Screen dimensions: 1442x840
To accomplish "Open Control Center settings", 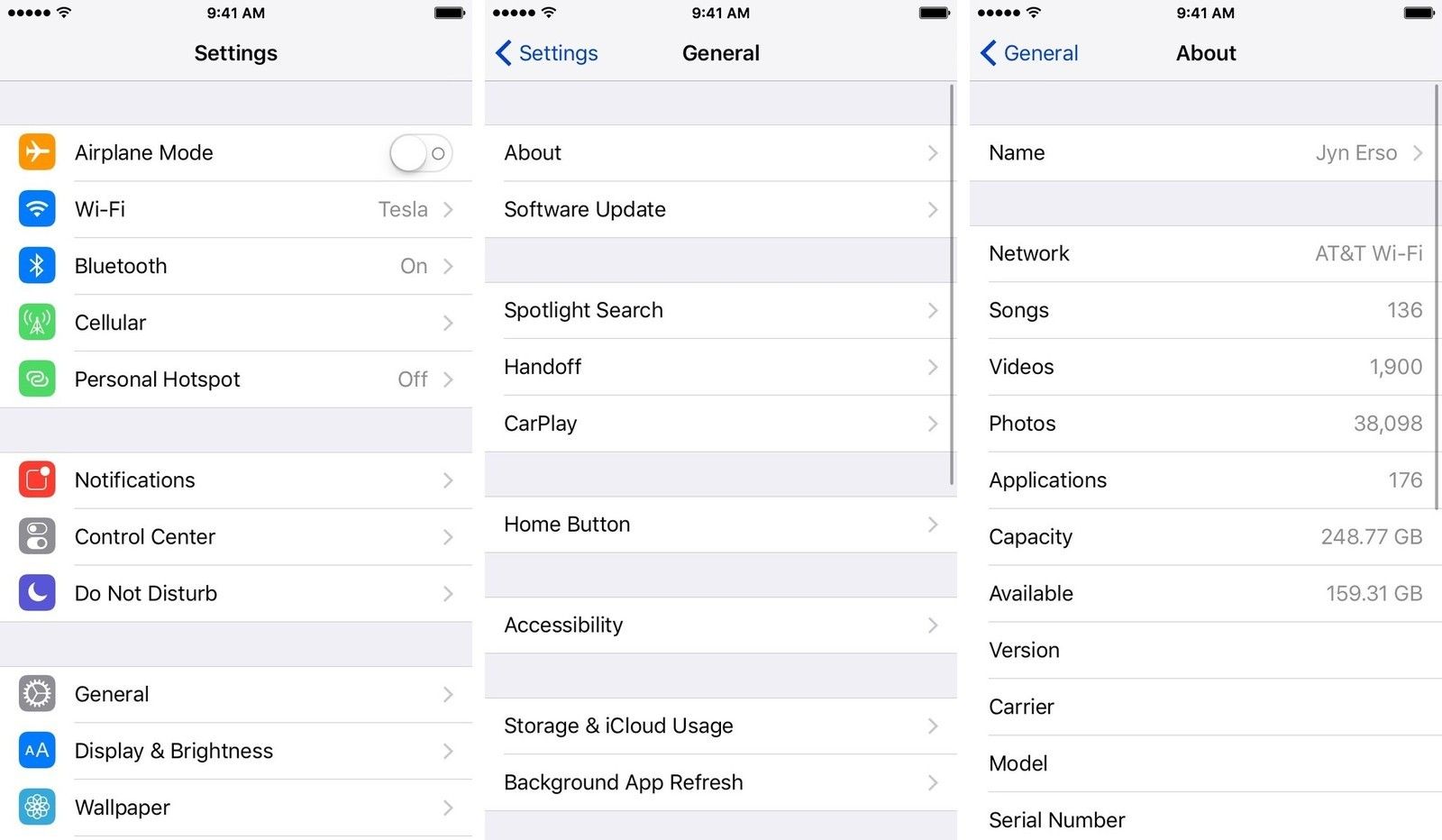I will point(236,537).
